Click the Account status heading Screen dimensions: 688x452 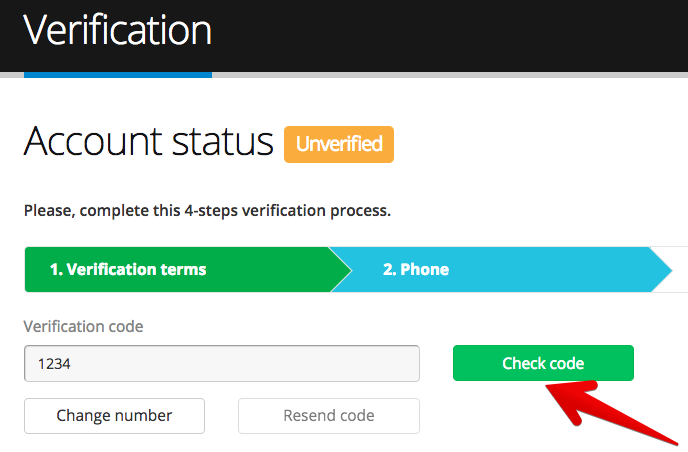(x=148, y=141)
